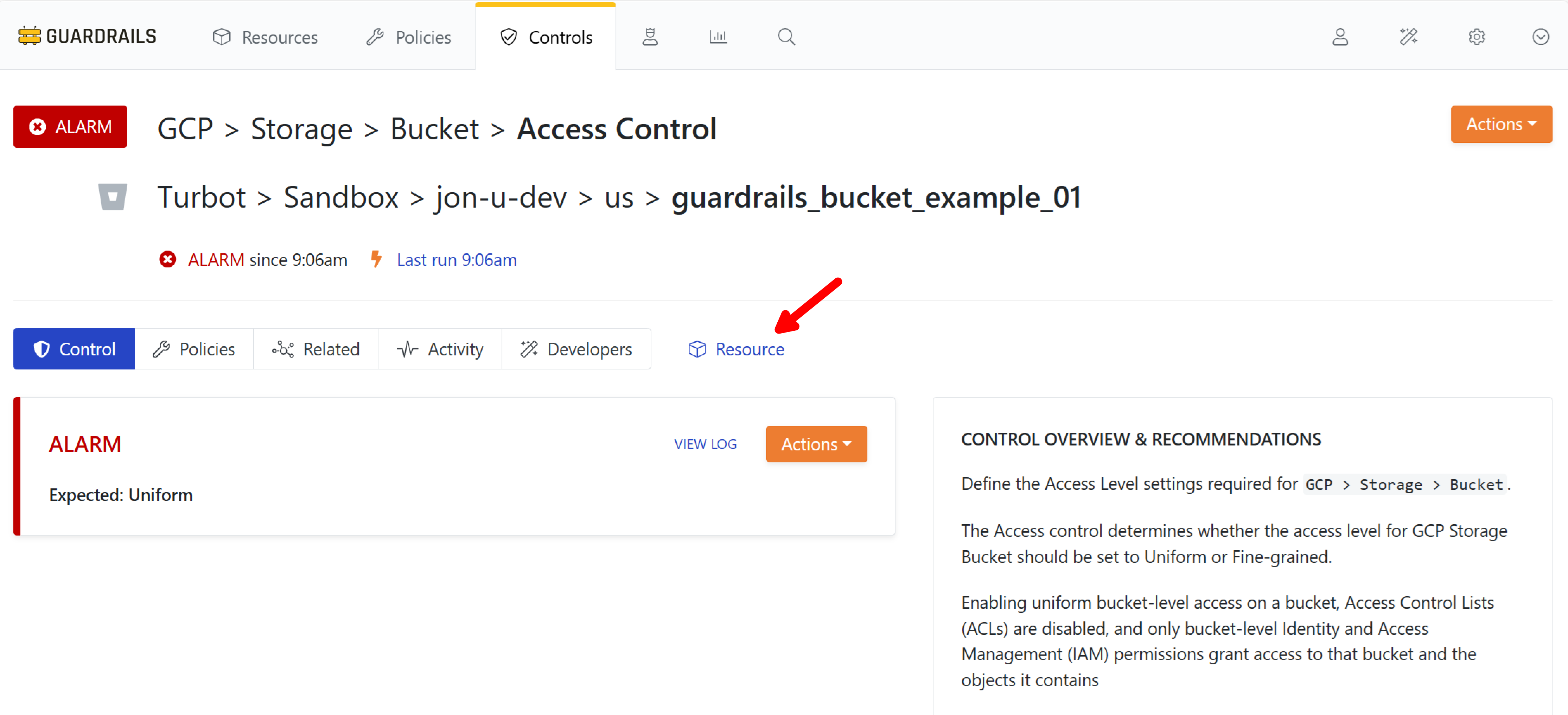Open the Related tab

tap(315, 348)
